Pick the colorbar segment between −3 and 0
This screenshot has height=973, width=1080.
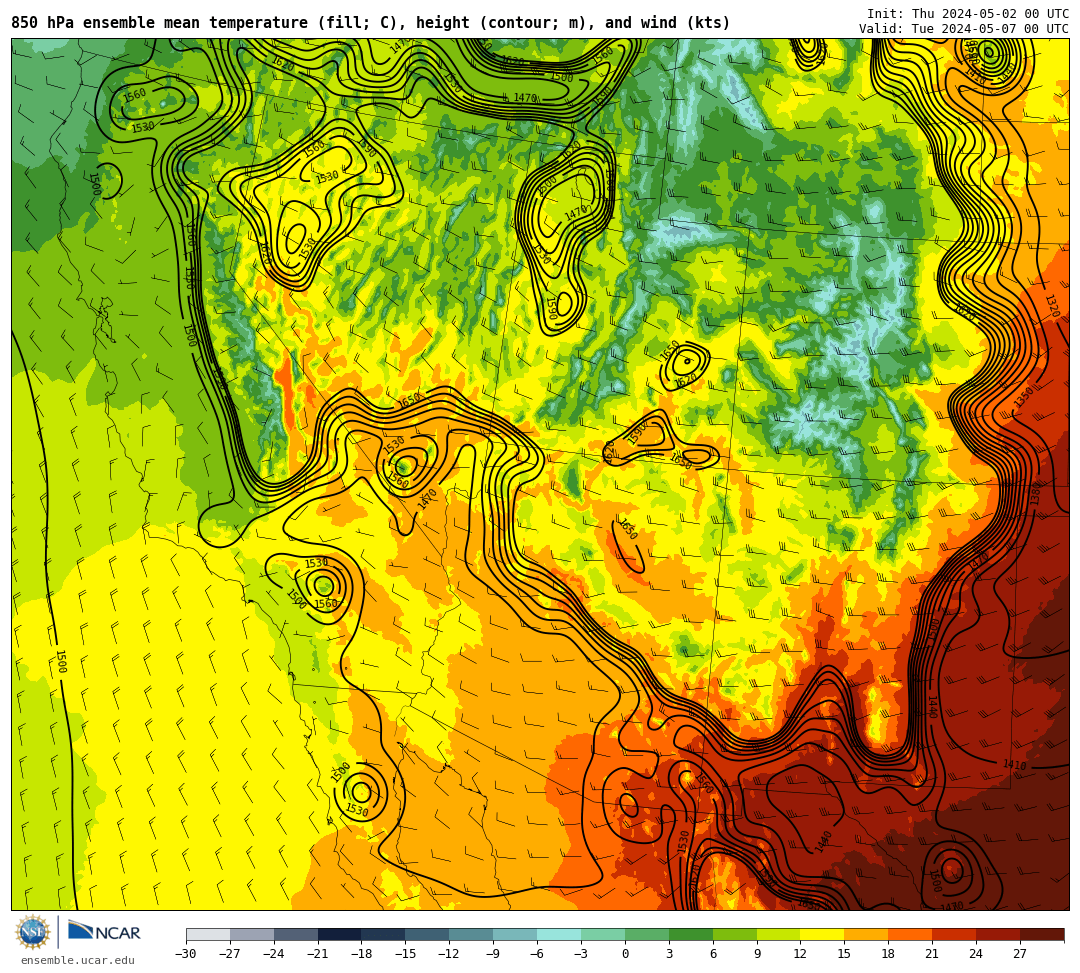click(x=603, y=934)
